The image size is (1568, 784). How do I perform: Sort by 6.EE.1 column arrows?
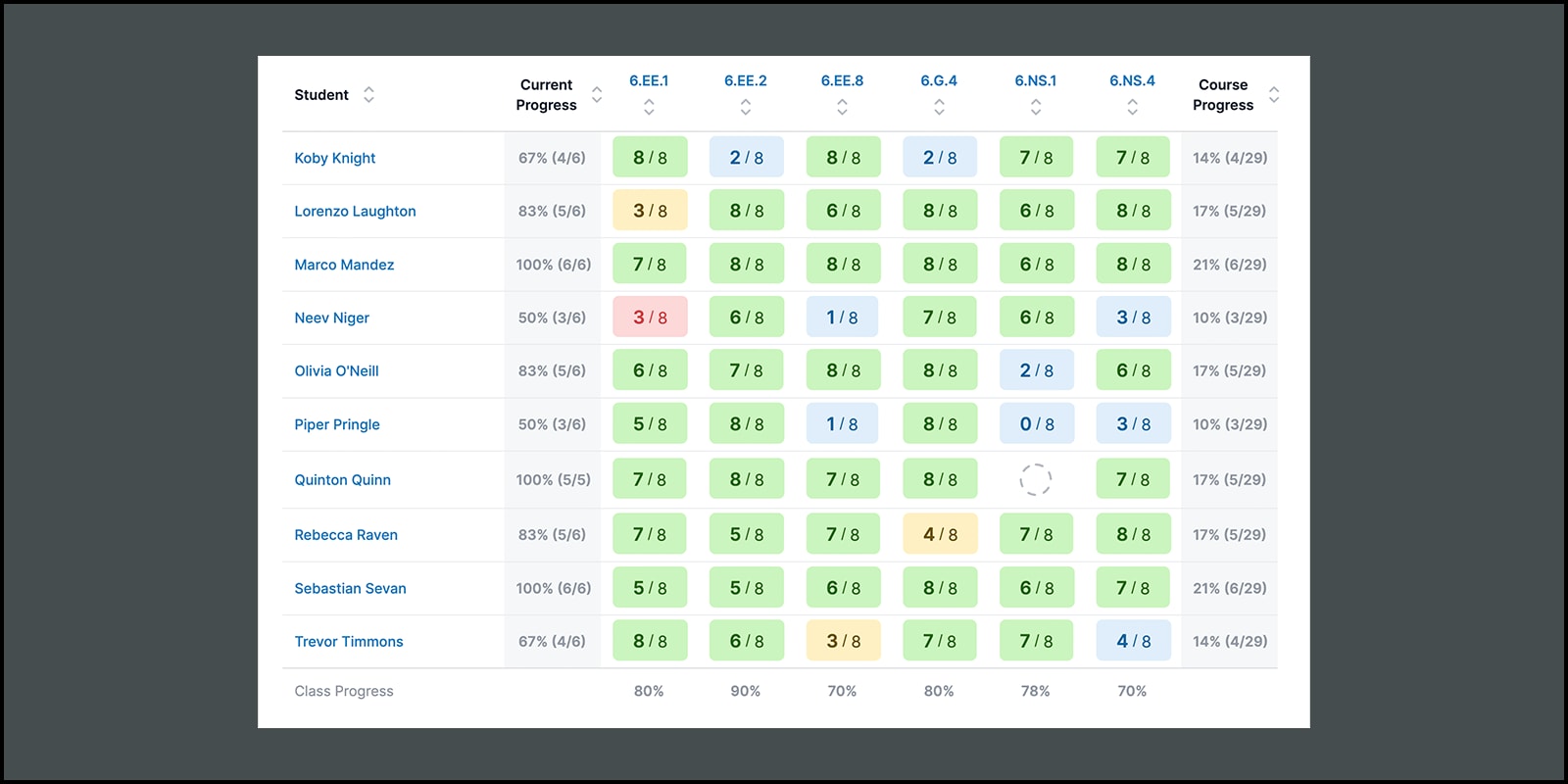coord(649,107)
